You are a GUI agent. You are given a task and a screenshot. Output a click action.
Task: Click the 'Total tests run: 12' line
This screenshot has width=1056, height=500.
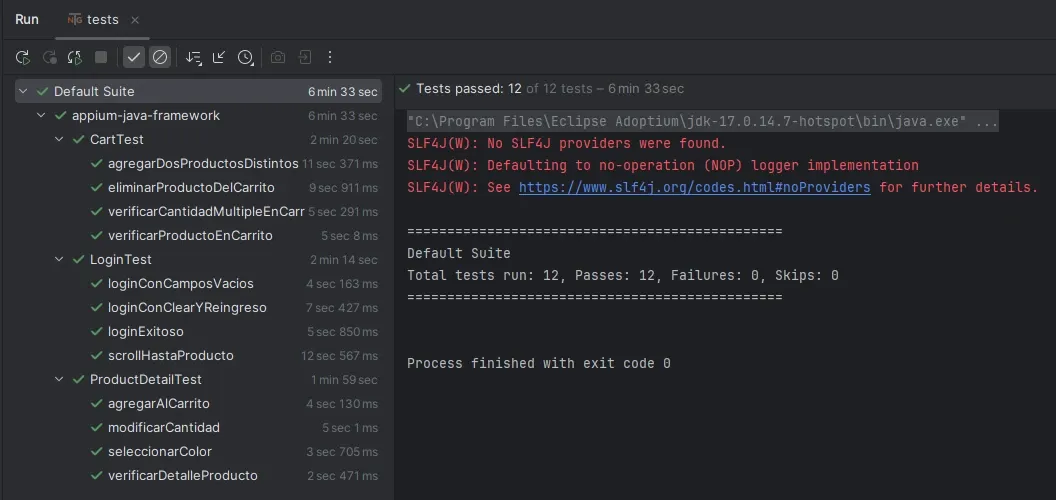coord(622,276)
